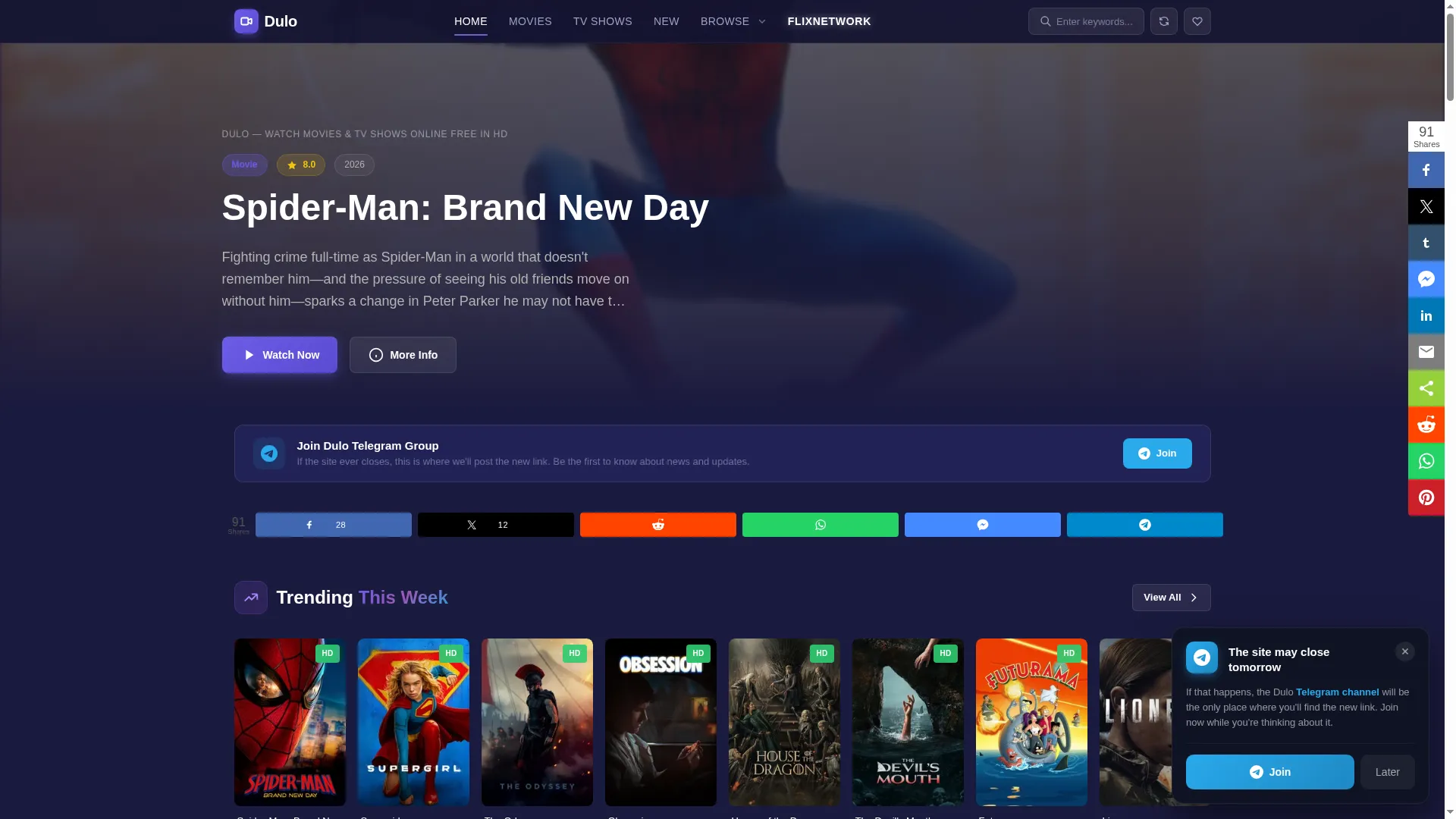
Task: Close the site-may-close popup
Action: coord(1405,651)
